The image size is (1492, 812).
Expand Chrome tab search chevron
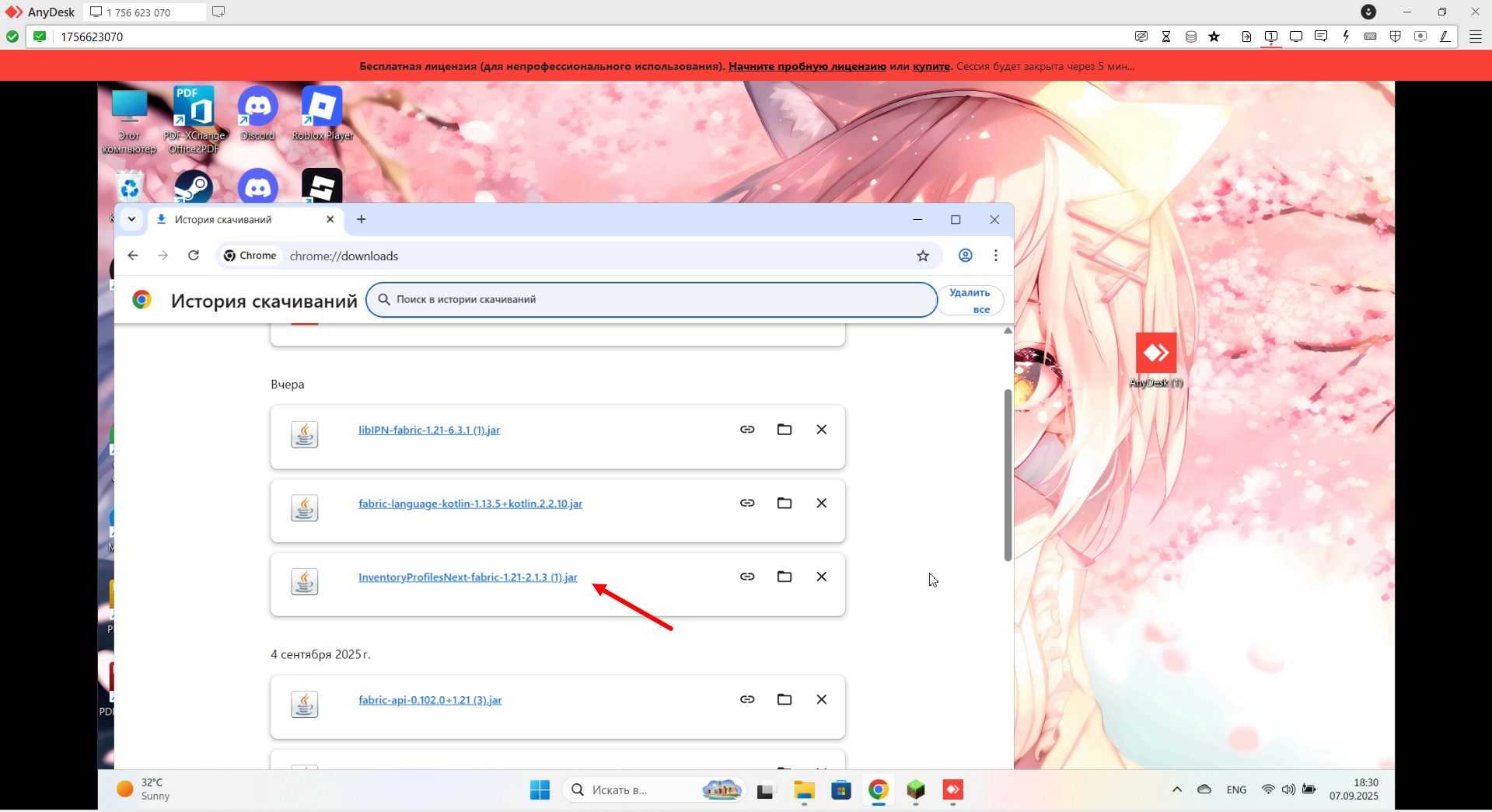[131, 219]
